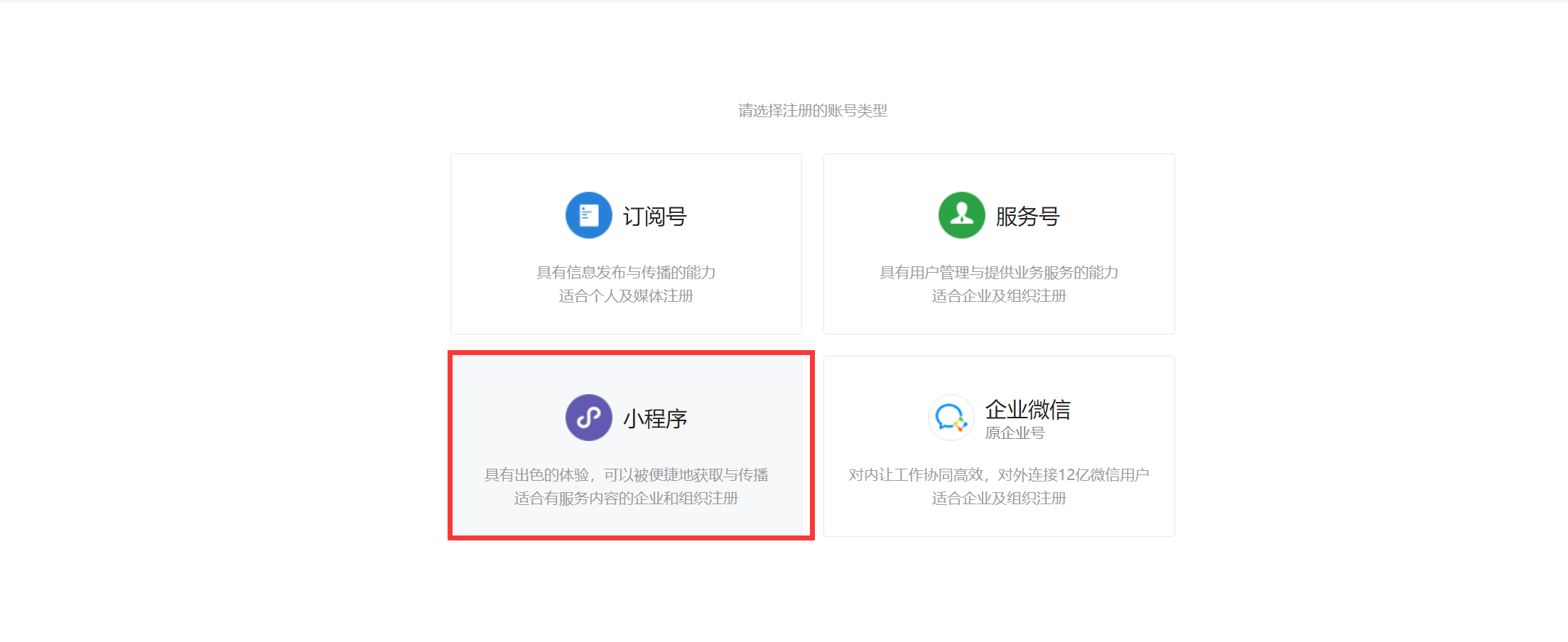Click the green 服务号 person icon
This screenshot has width=1568, height=642.
coord(961,215)
